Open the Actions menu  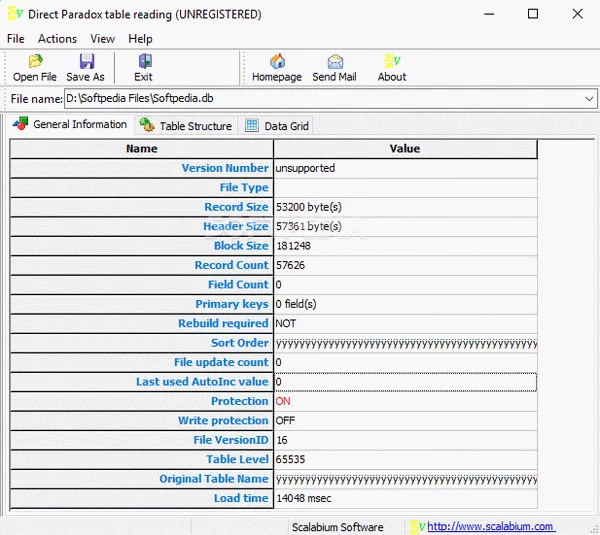57,39
